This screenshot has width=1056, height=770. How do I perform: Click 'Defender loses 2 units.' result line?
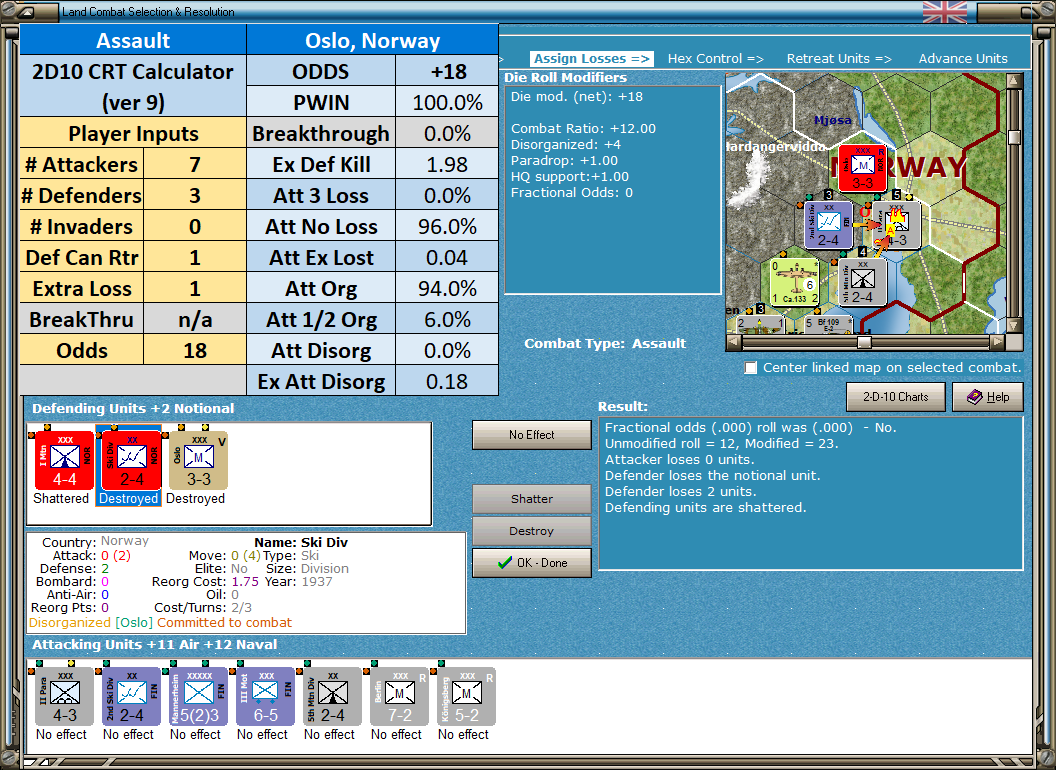pyautogui.click(x=680, y=492)
